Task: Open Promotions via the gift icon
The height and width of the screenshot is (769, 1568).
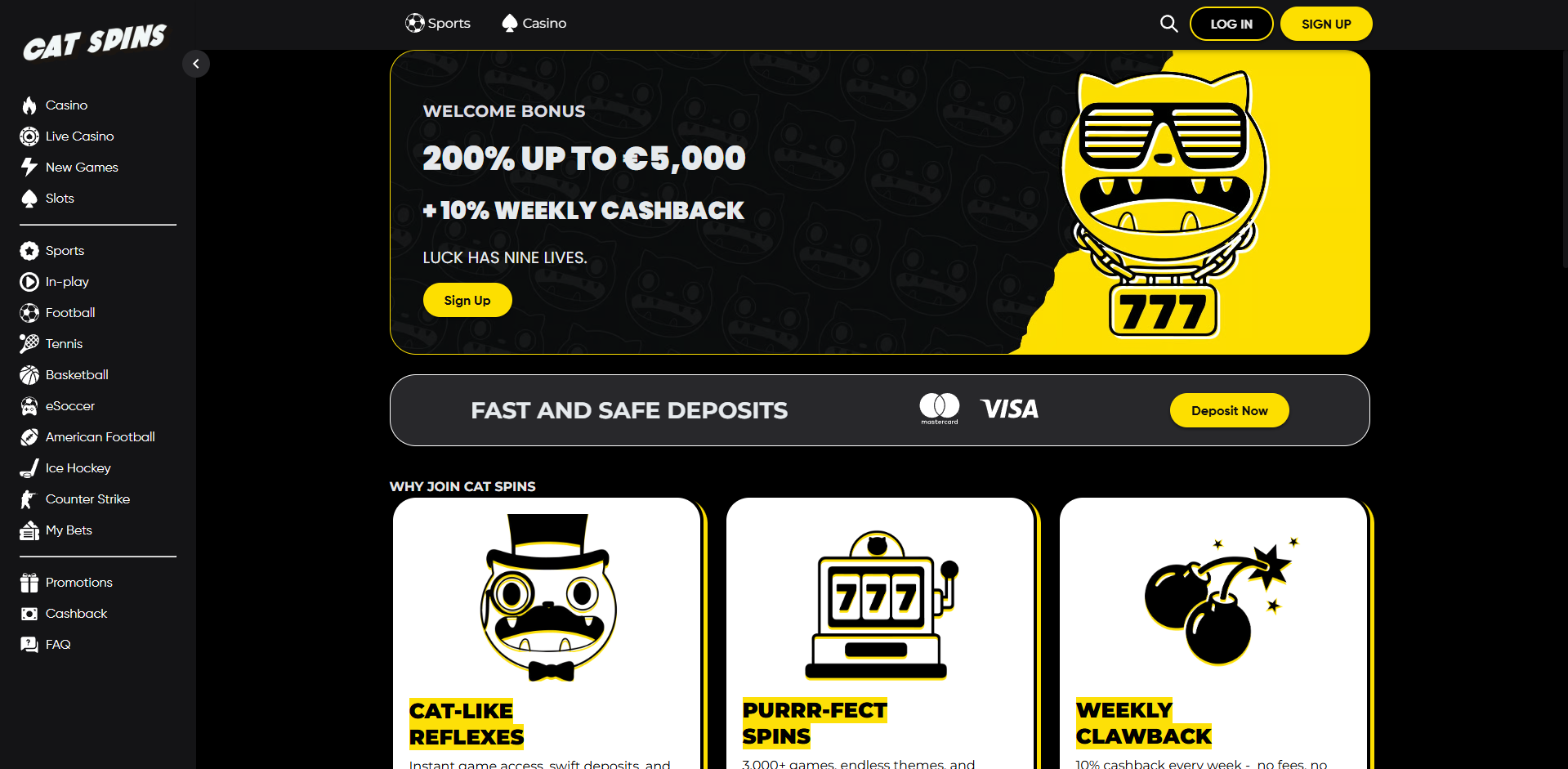Action: click(x=29, y=583)
